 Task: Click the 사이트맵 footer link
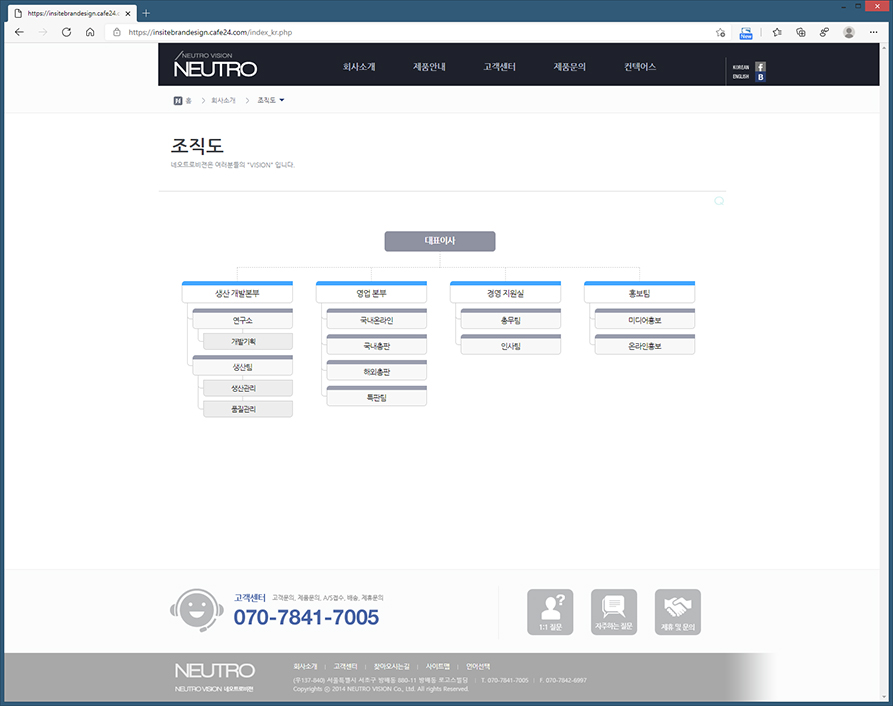coord(437,666)
